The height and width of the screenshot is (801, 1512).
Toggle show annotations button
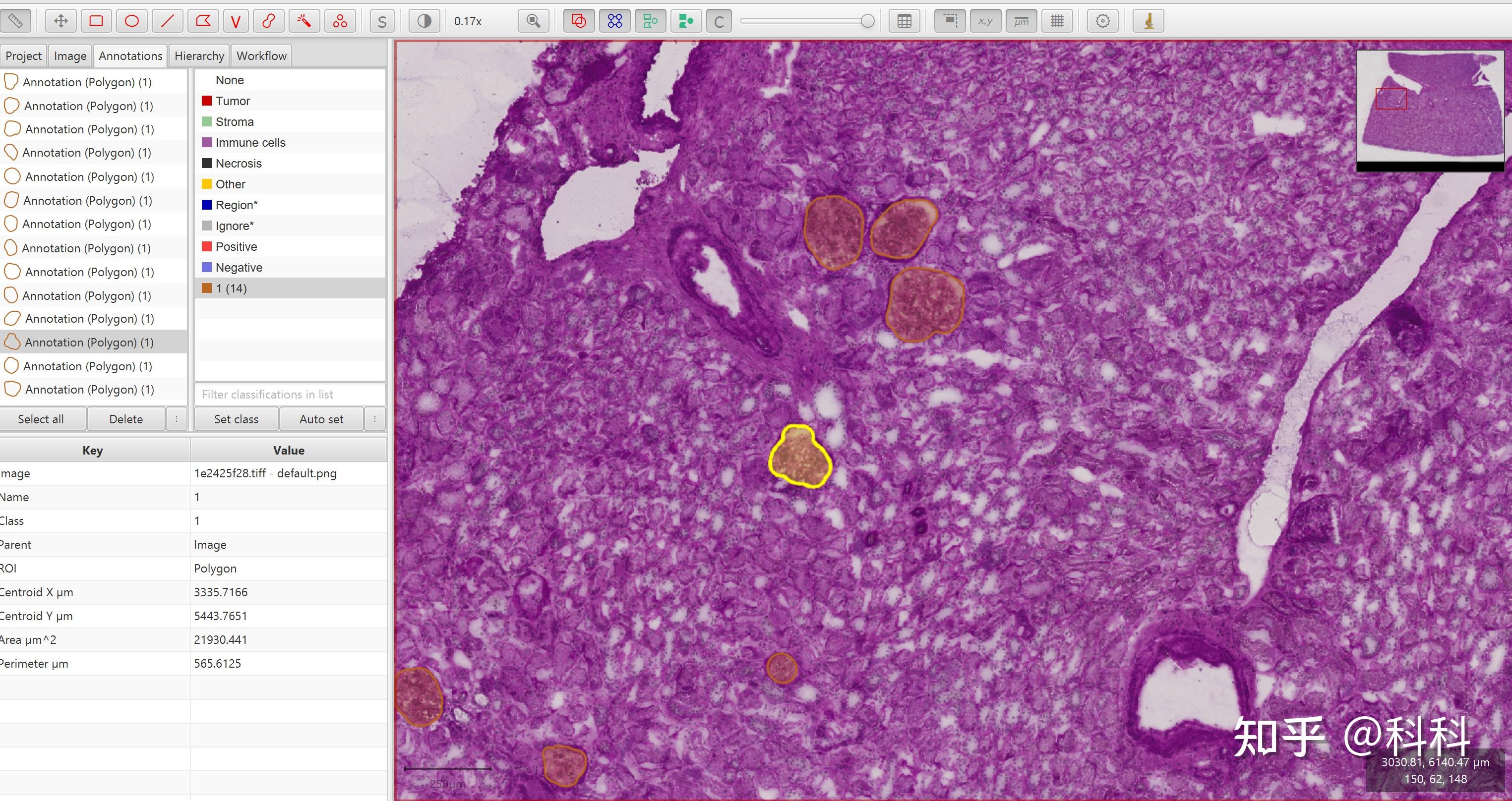(579, 21)
